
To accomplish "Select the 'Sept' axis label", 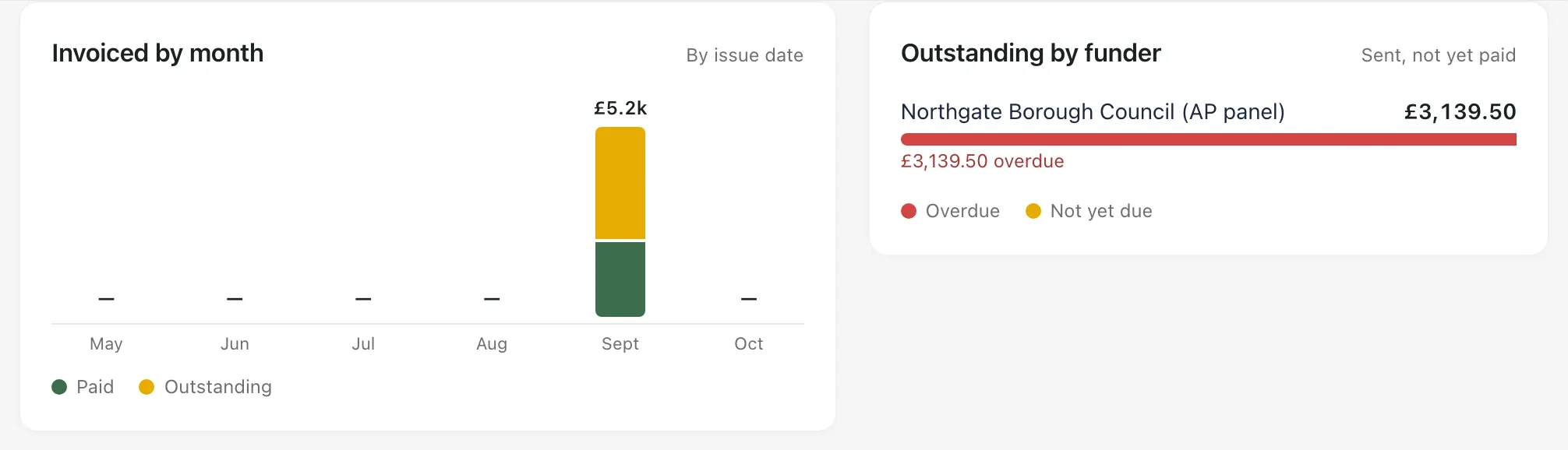I will pyautogui.click(x=620, y=344).
